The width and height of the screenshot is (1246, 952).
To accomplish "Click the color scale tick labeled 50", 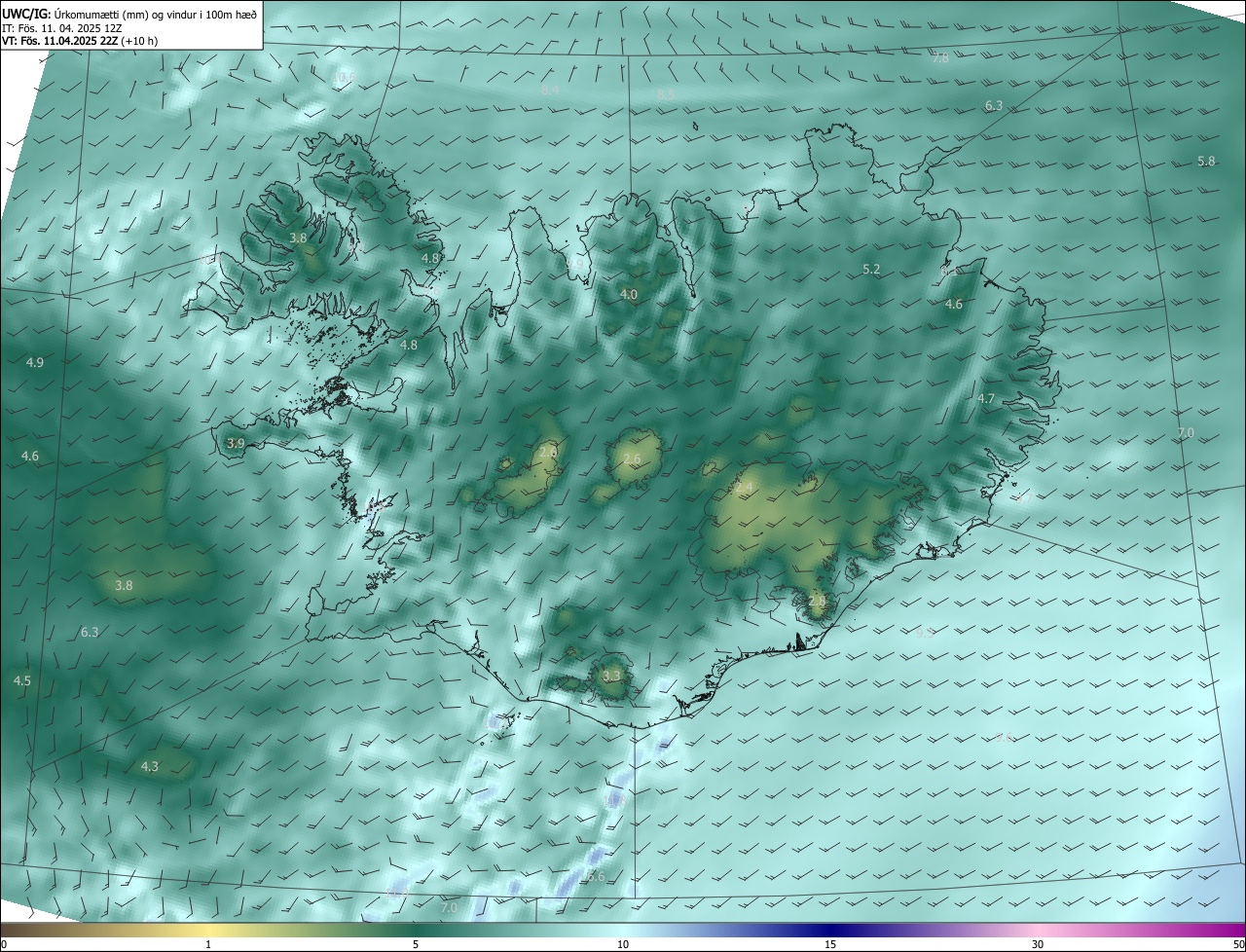I will (1238, 944).
